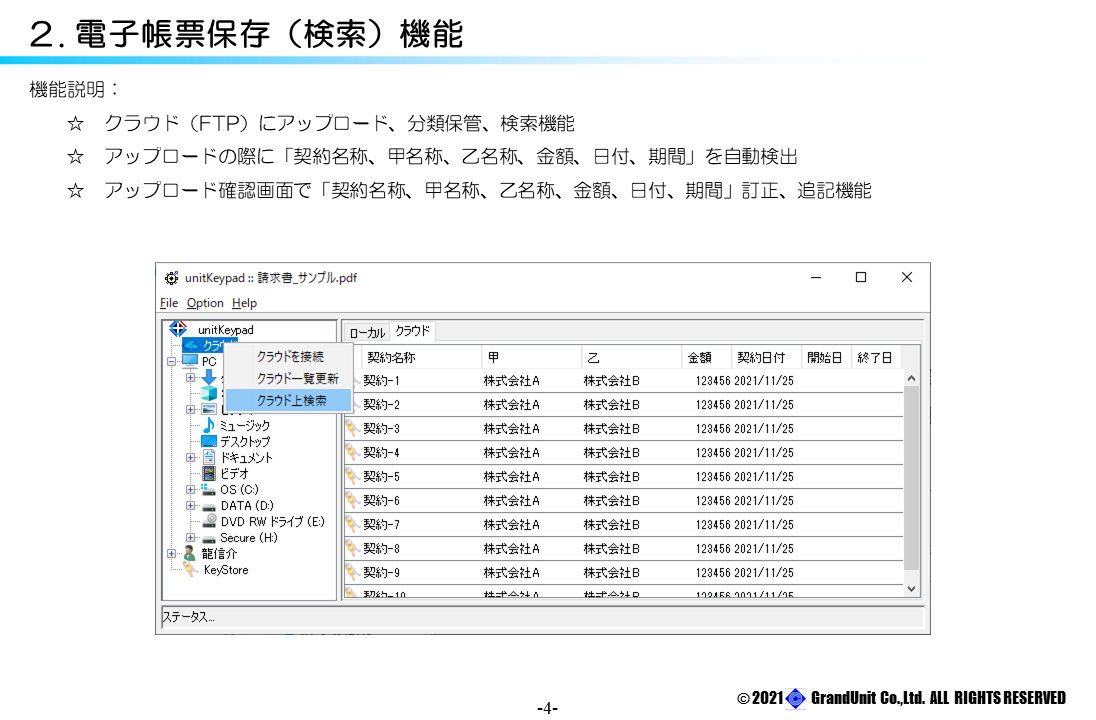Click the key icon of 契約-8 row
Viewport: 1096px width, 720px height.
(352, 549)
